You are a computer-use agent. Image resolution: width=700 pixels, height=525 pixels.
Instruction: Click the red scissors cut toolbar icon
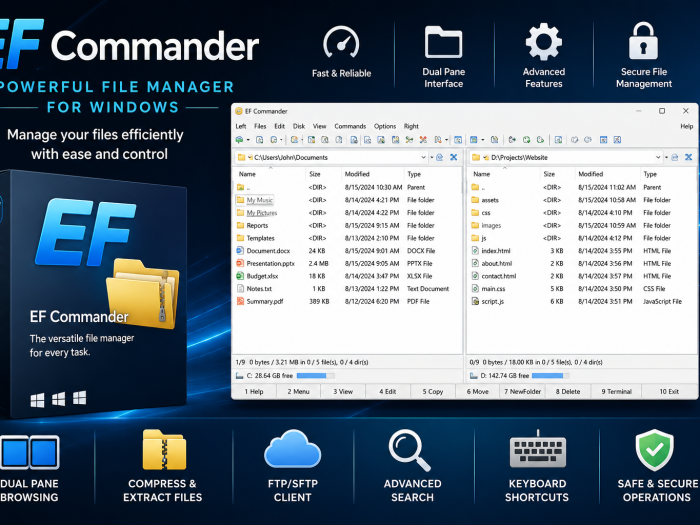pos(423,140)
